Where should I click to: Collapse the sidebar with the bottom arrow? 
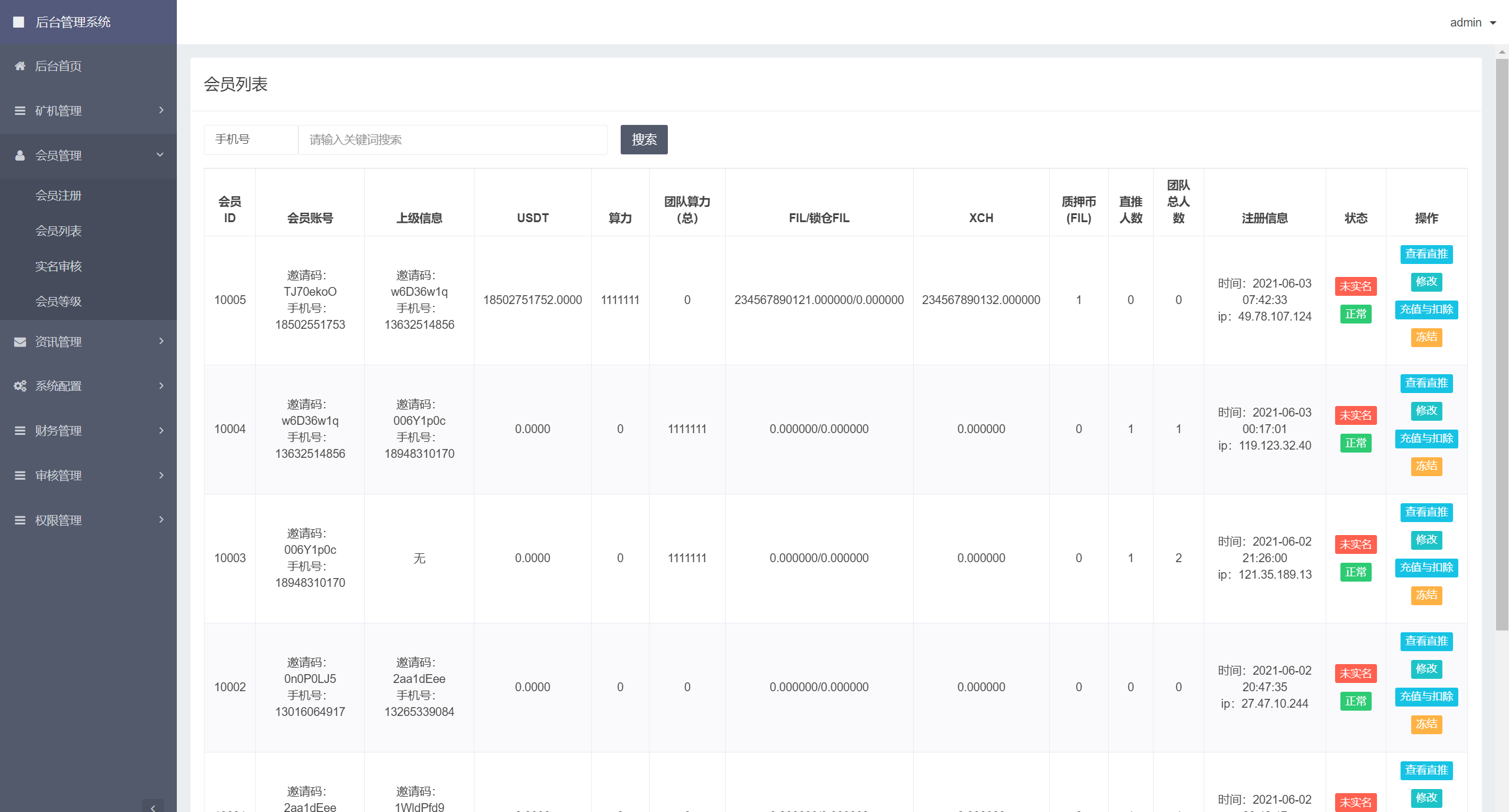[x=153, y=806]
